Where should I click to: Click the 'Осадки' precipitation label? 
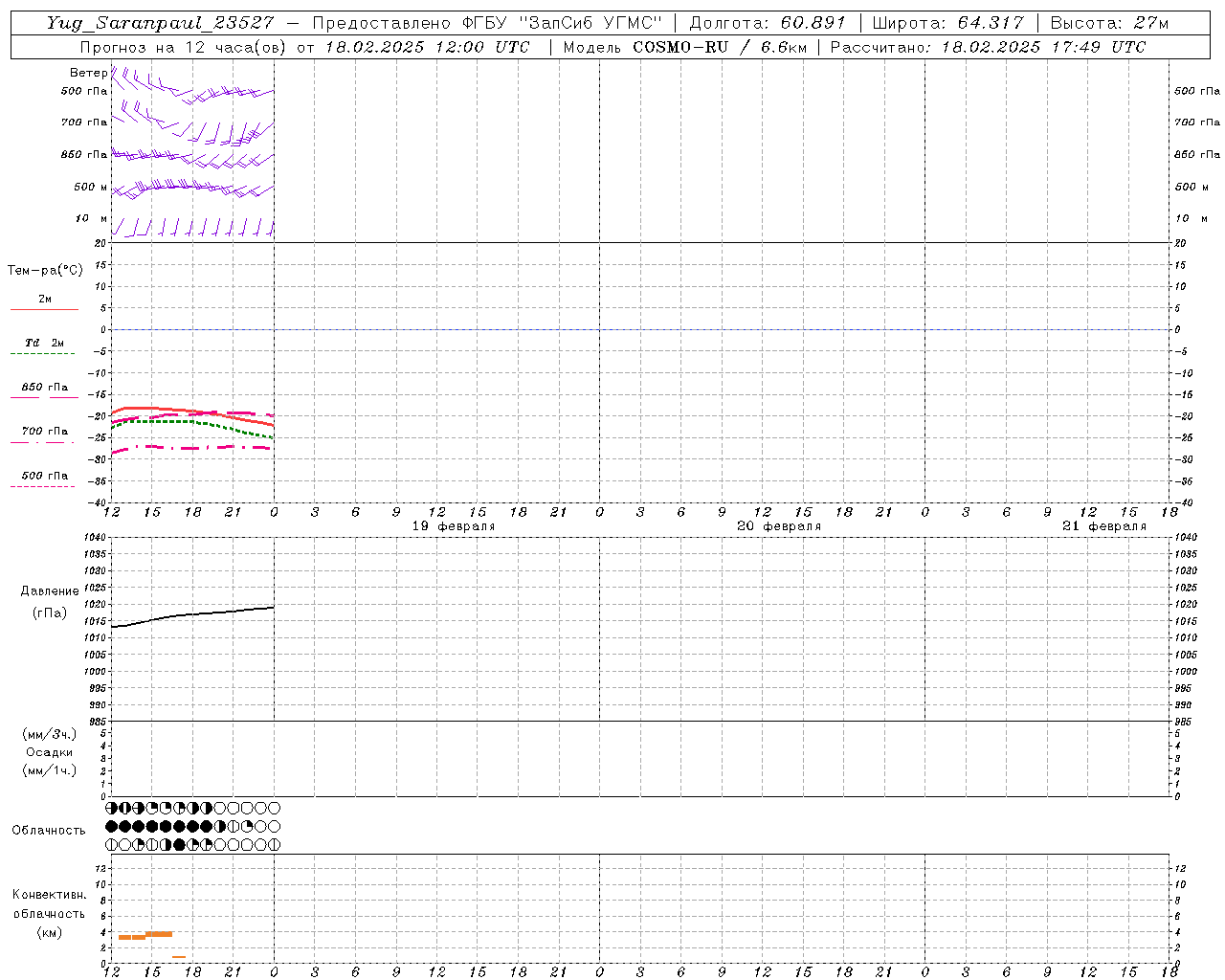(50, 752)
